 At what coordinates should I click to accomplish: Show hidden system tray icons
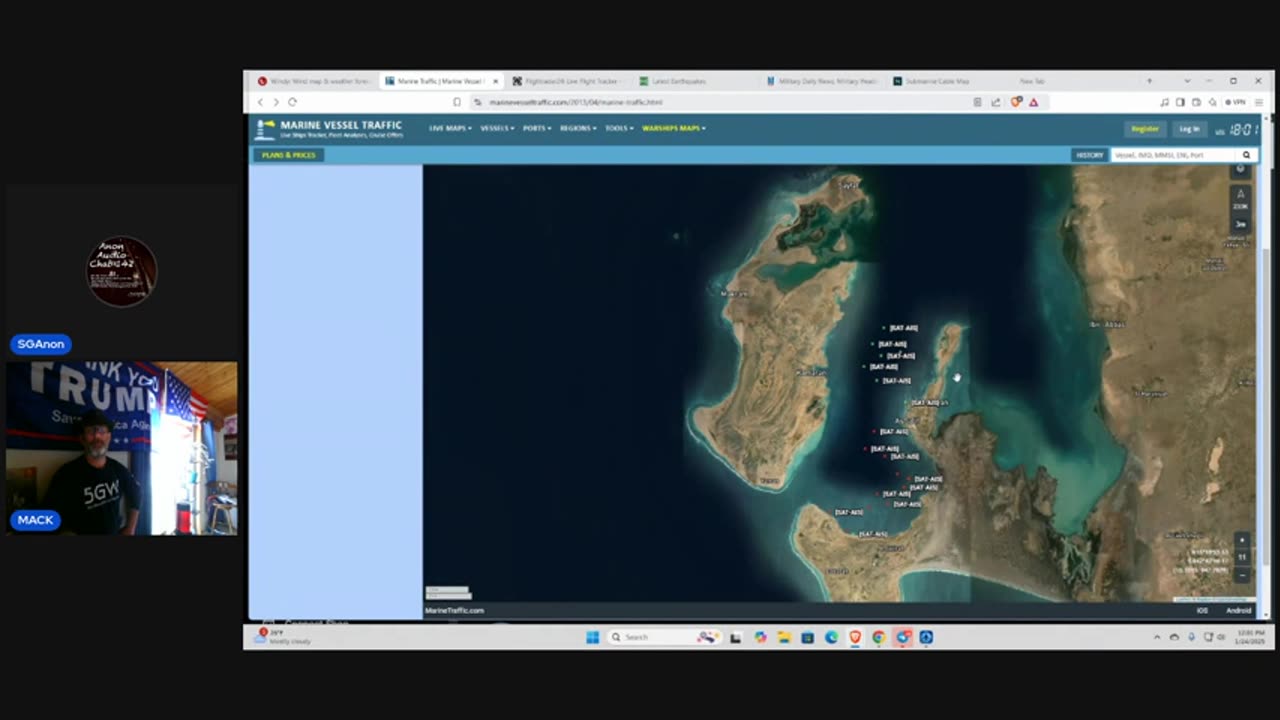[x=1157, y=637]
